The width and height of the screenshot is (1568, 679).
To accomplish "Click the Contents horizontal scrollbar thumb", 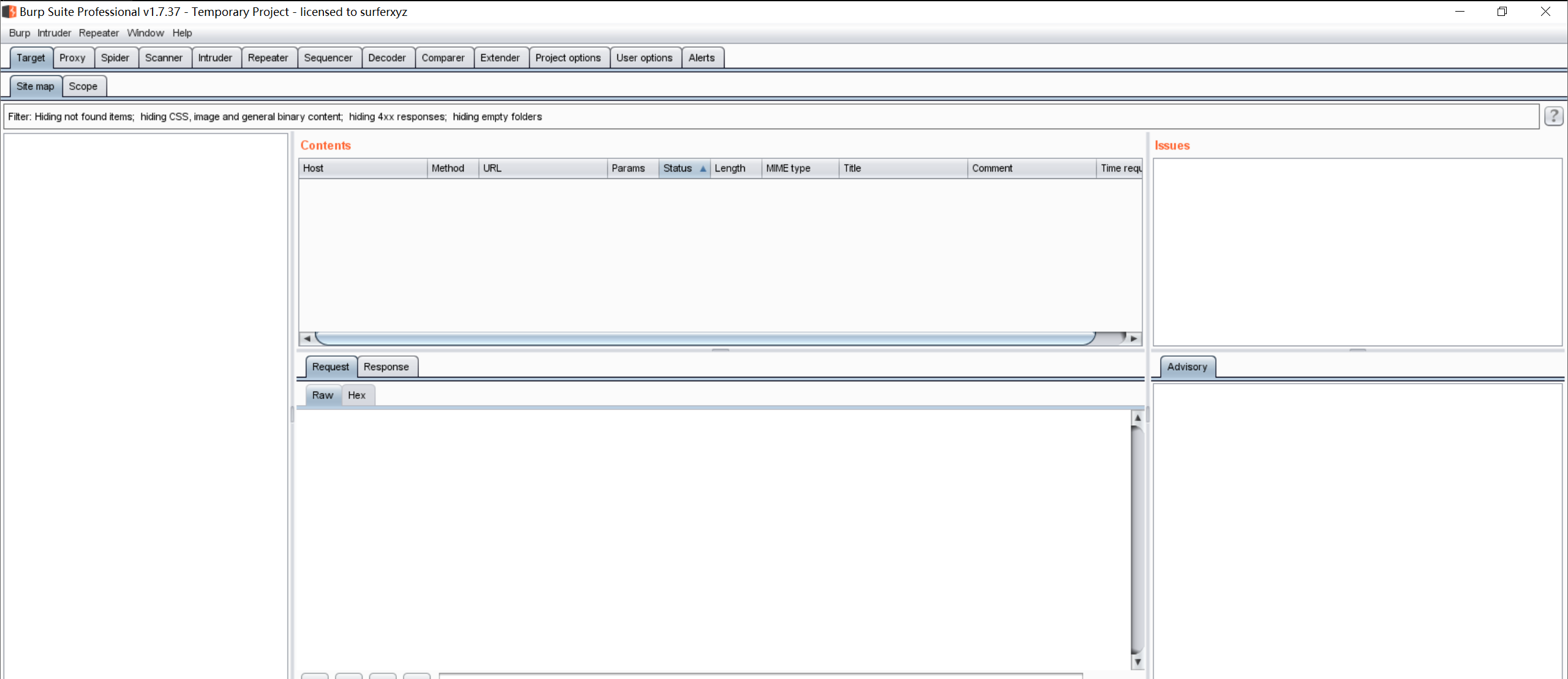I will pyautogui.click(x=705, y=338).
